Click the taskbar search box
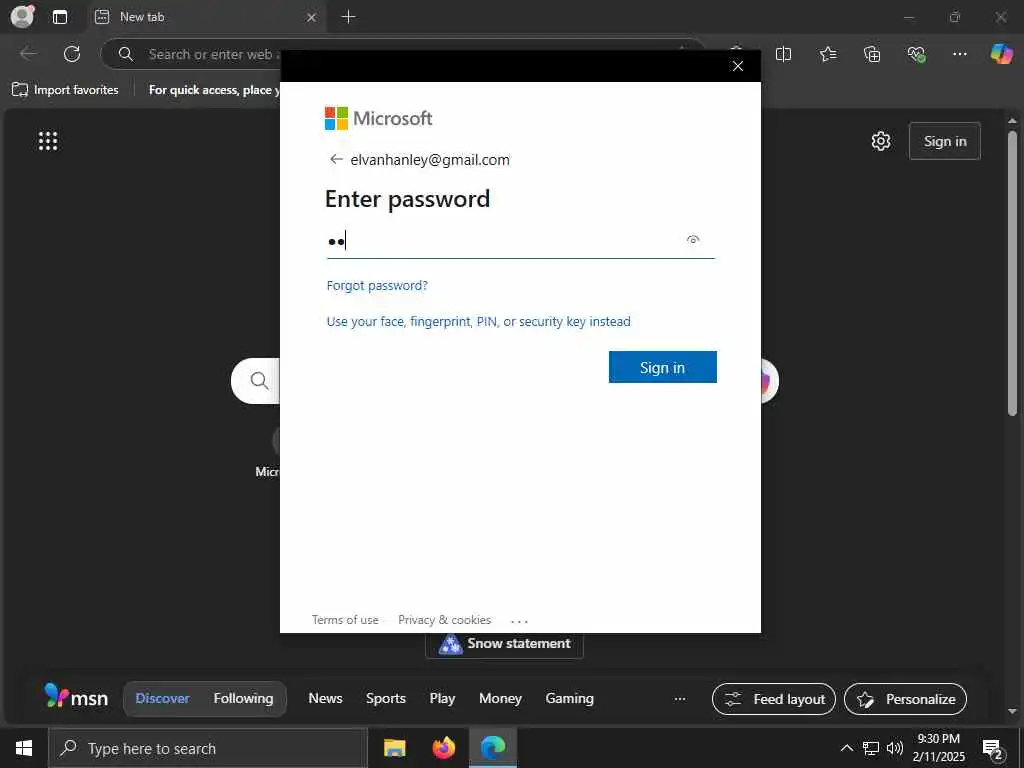1024x768 pixels. (x=208, y=748)
